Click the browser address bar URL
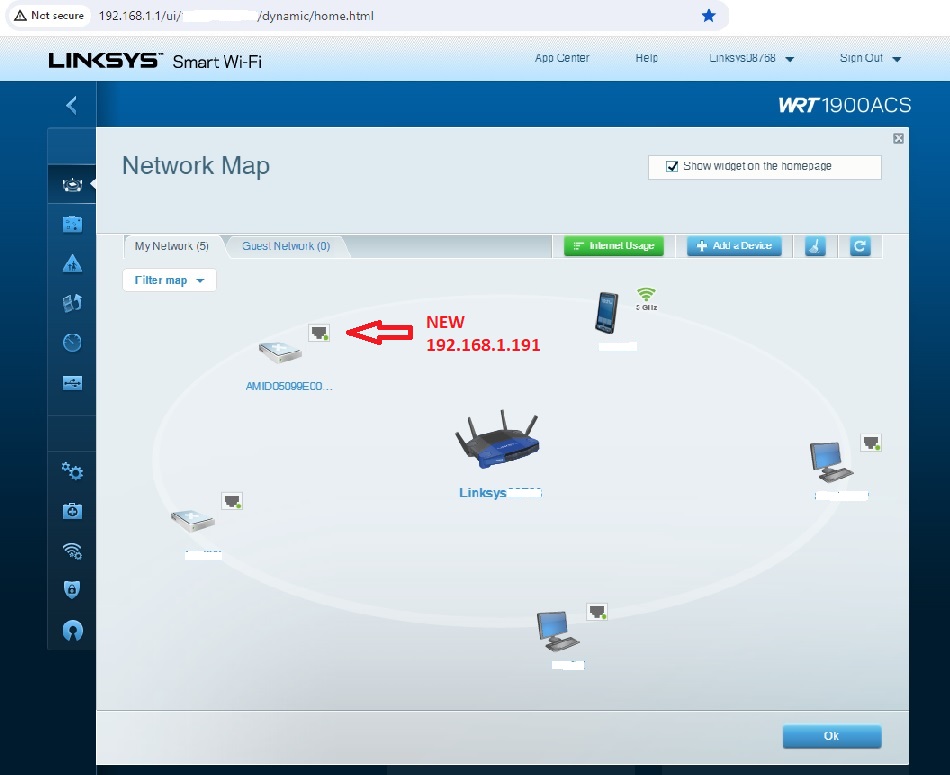This screenshot has height=775, width=950. (236, 16)
